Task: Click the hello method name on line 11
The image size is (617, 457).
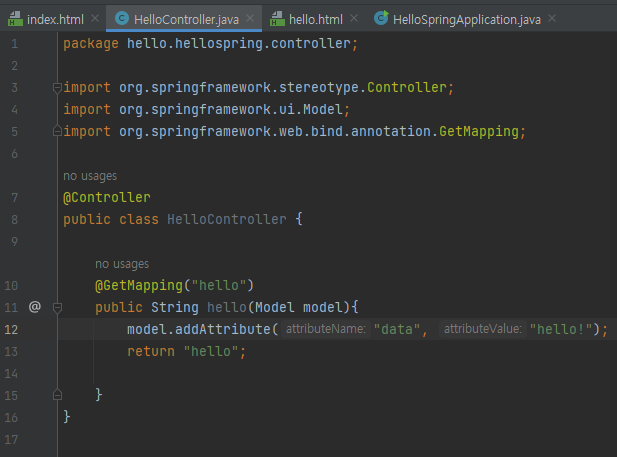Action: coord(227,307)
